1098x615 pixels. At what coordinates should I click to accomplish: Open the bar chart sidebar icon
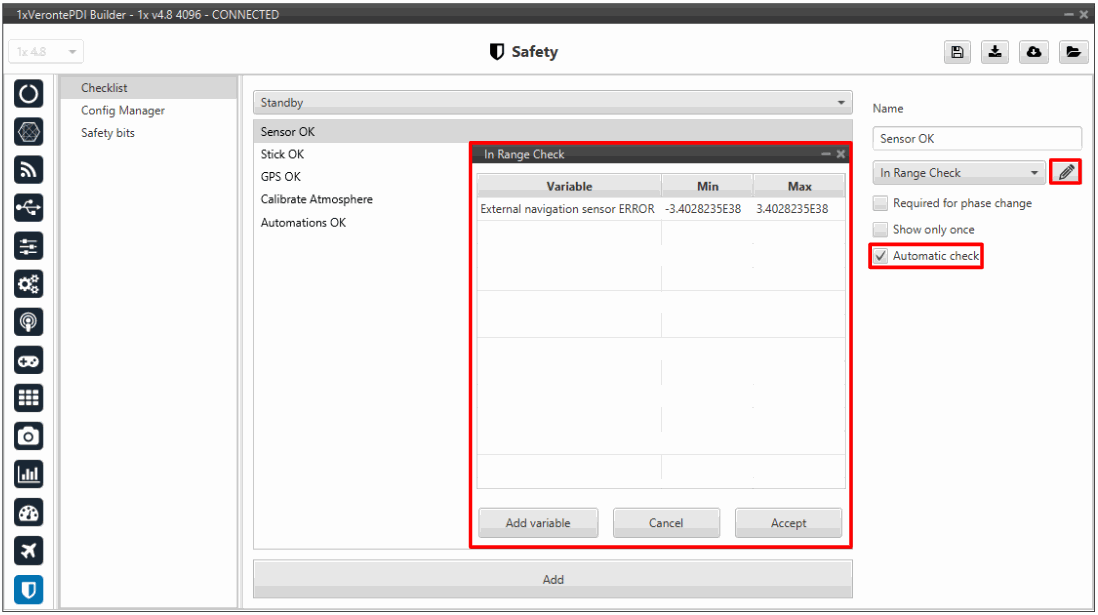click(x=29, y=474)
